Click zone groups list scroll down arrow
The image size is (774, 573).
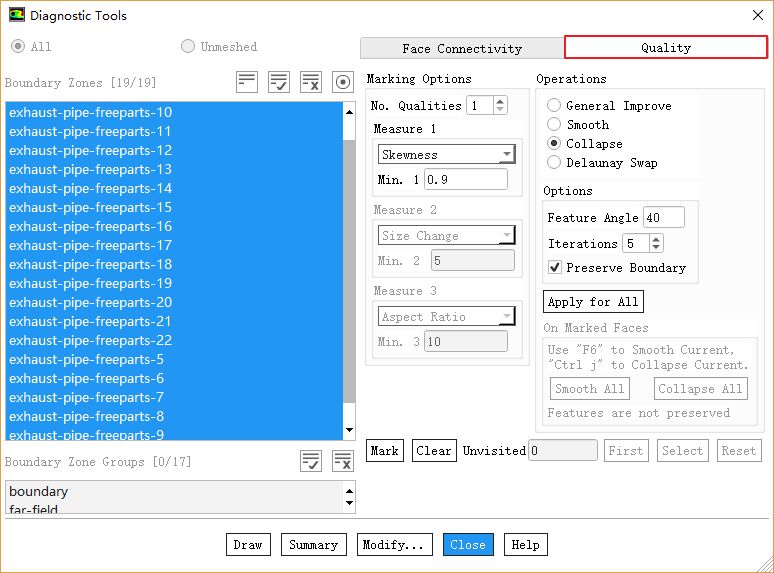(x=349, y=503)
